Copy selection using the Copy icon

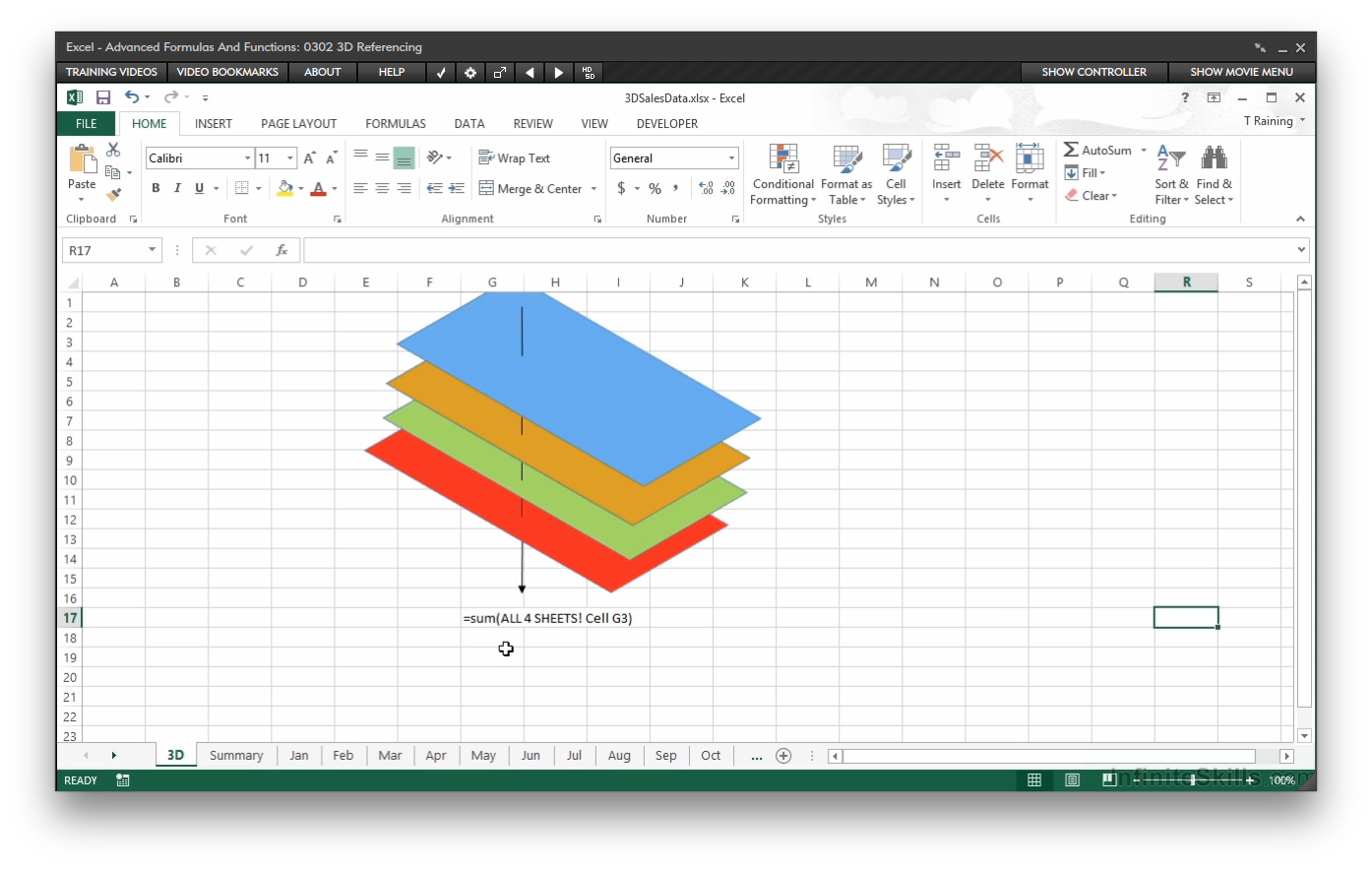[113, 171]
